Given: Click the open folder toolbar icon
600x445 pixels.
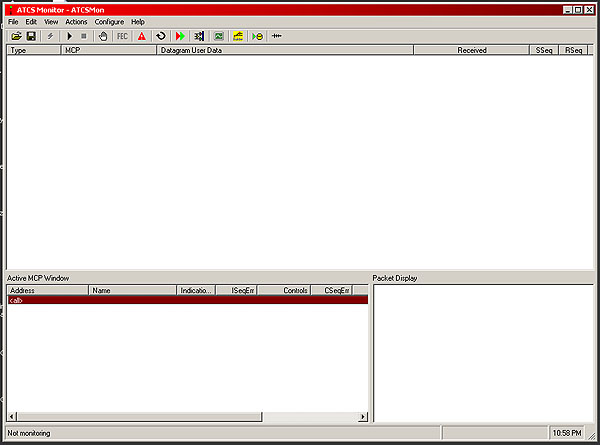Looking at the screenshot, I should [x=16, y=36].
